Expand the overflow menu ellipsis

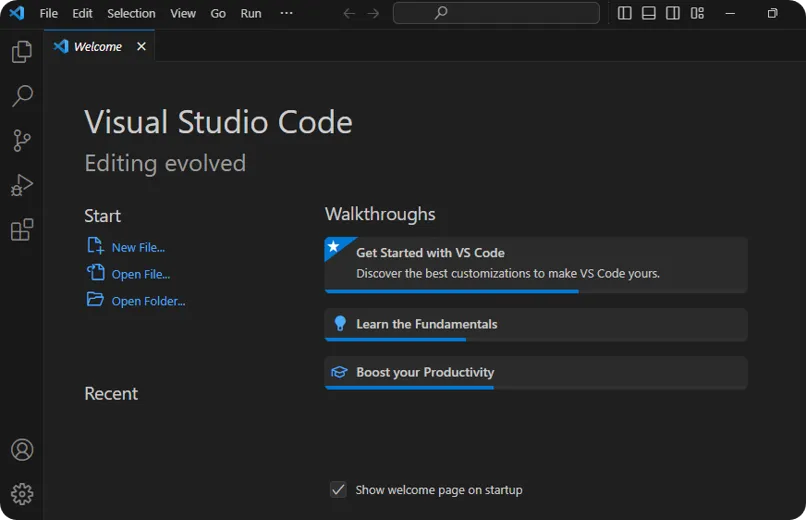pyautogui.click(x=287, y=13)
